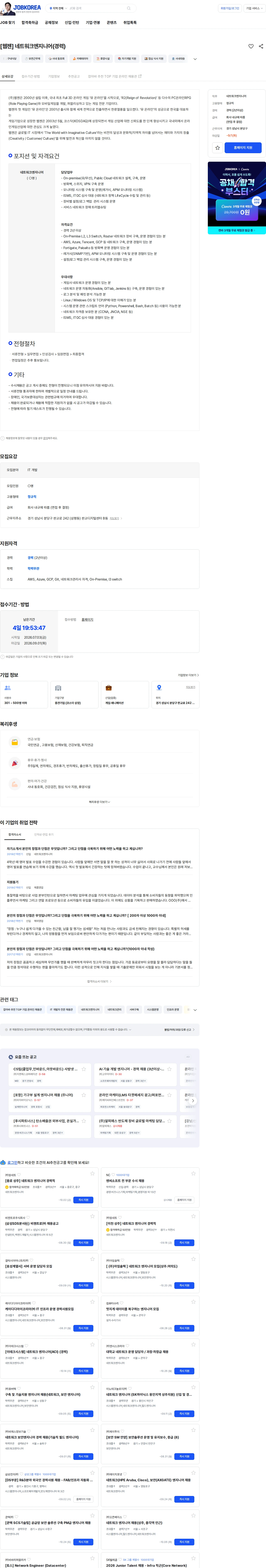Click 엔씨소프트 전 부문 수시 채용 title
Viewport: 266px width, 1568px height.
pyautogui.click(x=125, y=1181)
